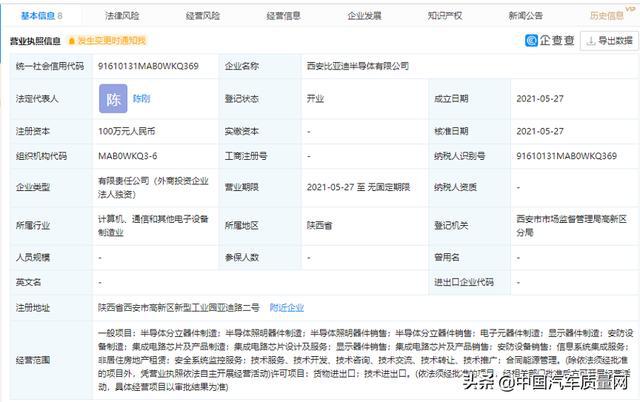The width and height of the screenshot is (640, 402).
Task: Click 发生变更时通知我 link
Action: pos(111,40)
